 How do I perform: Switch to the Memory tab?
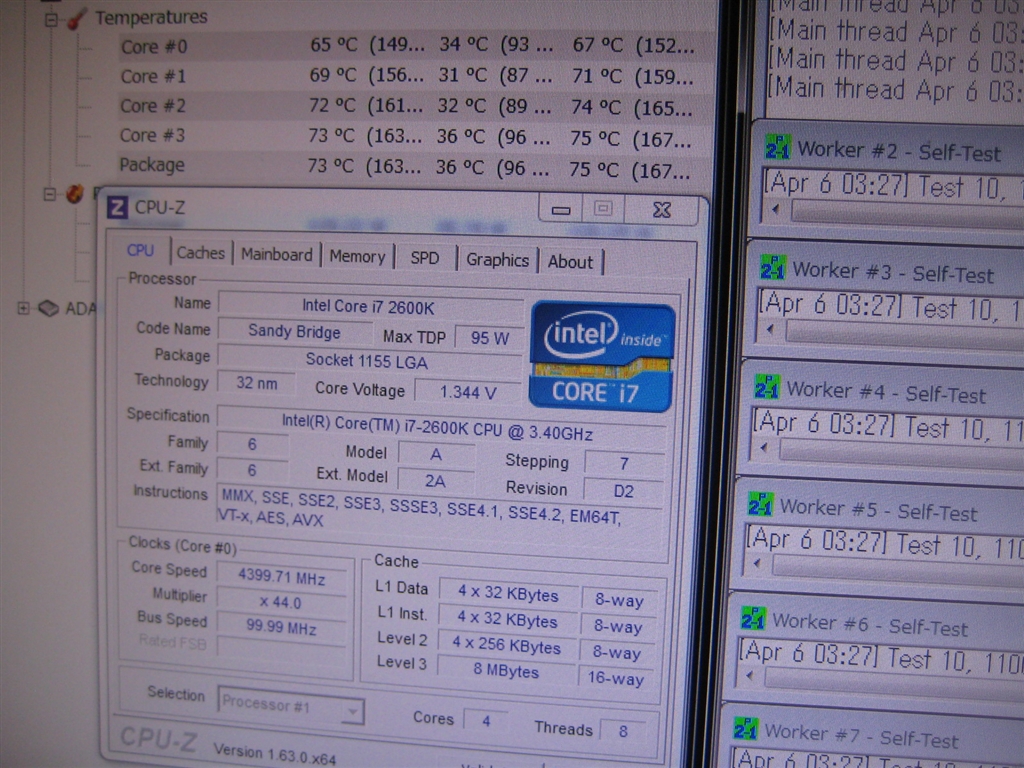point(357,257)
